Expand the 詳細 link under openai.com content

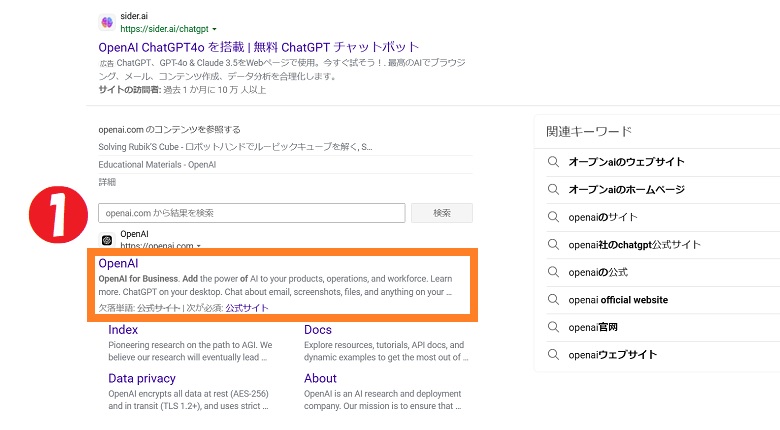(x=107, y=182)
